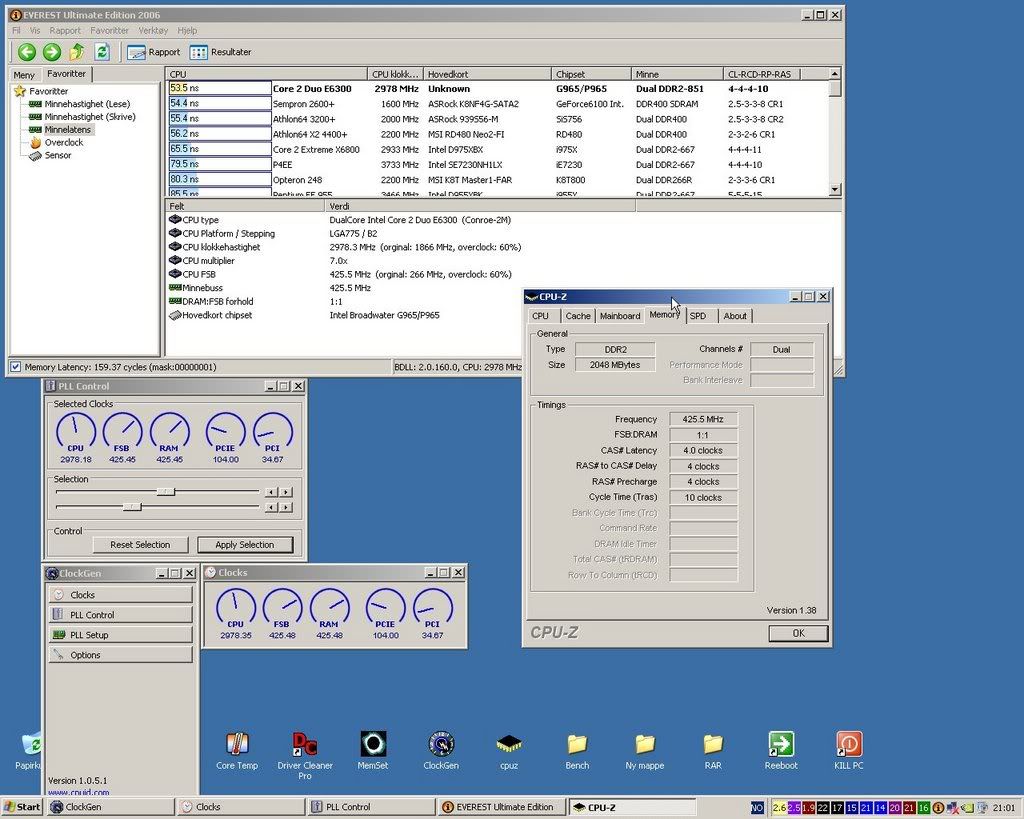Select the Core 2 Duo E6300 result row
1024x819 pixels.
pyautogui.click(x=498, y=89)
